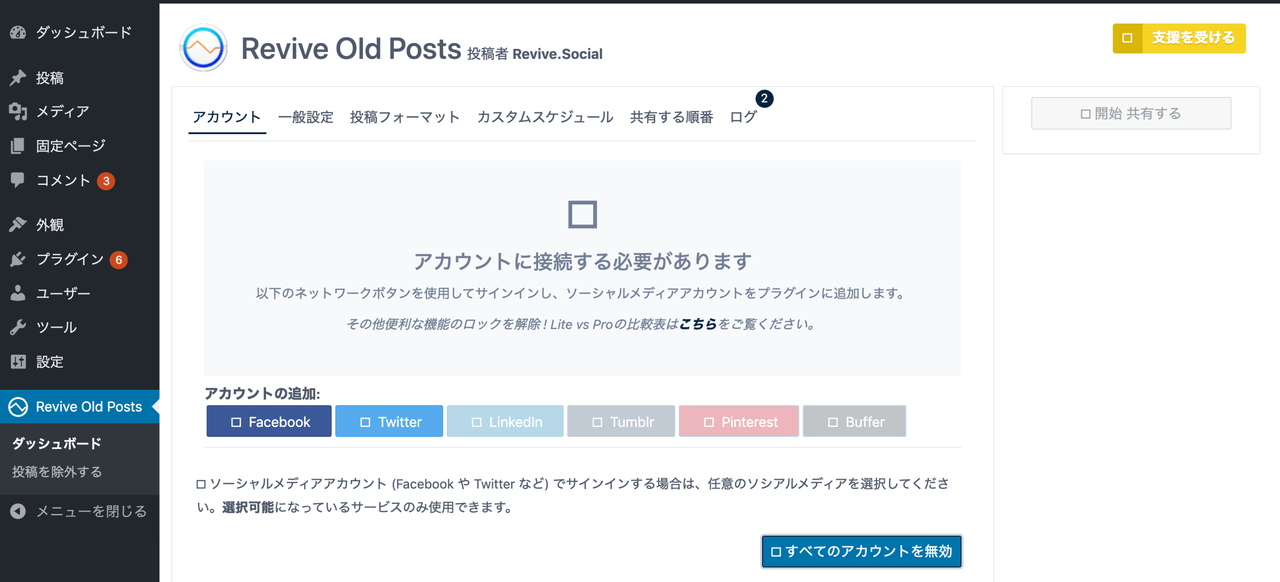This screenshot has height=582, width=1280.
Task: Collapse sidebar with メニューを閉じる
Action: click(x=80, y=511)
